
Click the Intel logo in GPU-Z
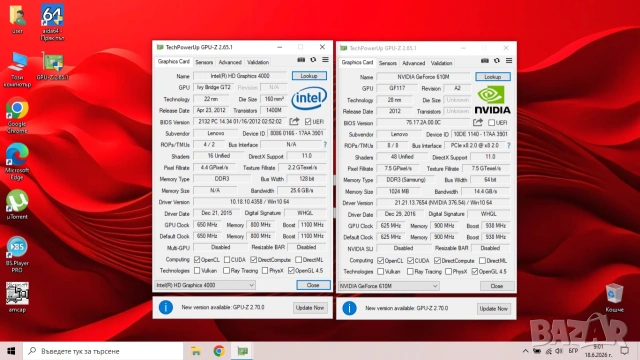(309, 98)
